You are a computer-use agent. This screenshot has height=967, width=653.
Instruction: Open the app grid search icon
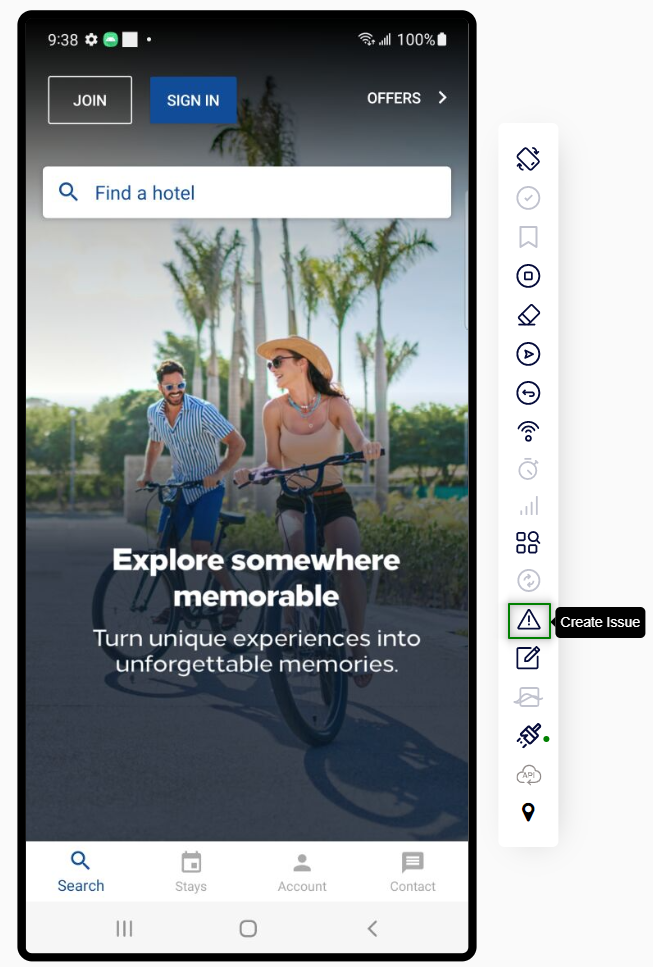[528, 543]
